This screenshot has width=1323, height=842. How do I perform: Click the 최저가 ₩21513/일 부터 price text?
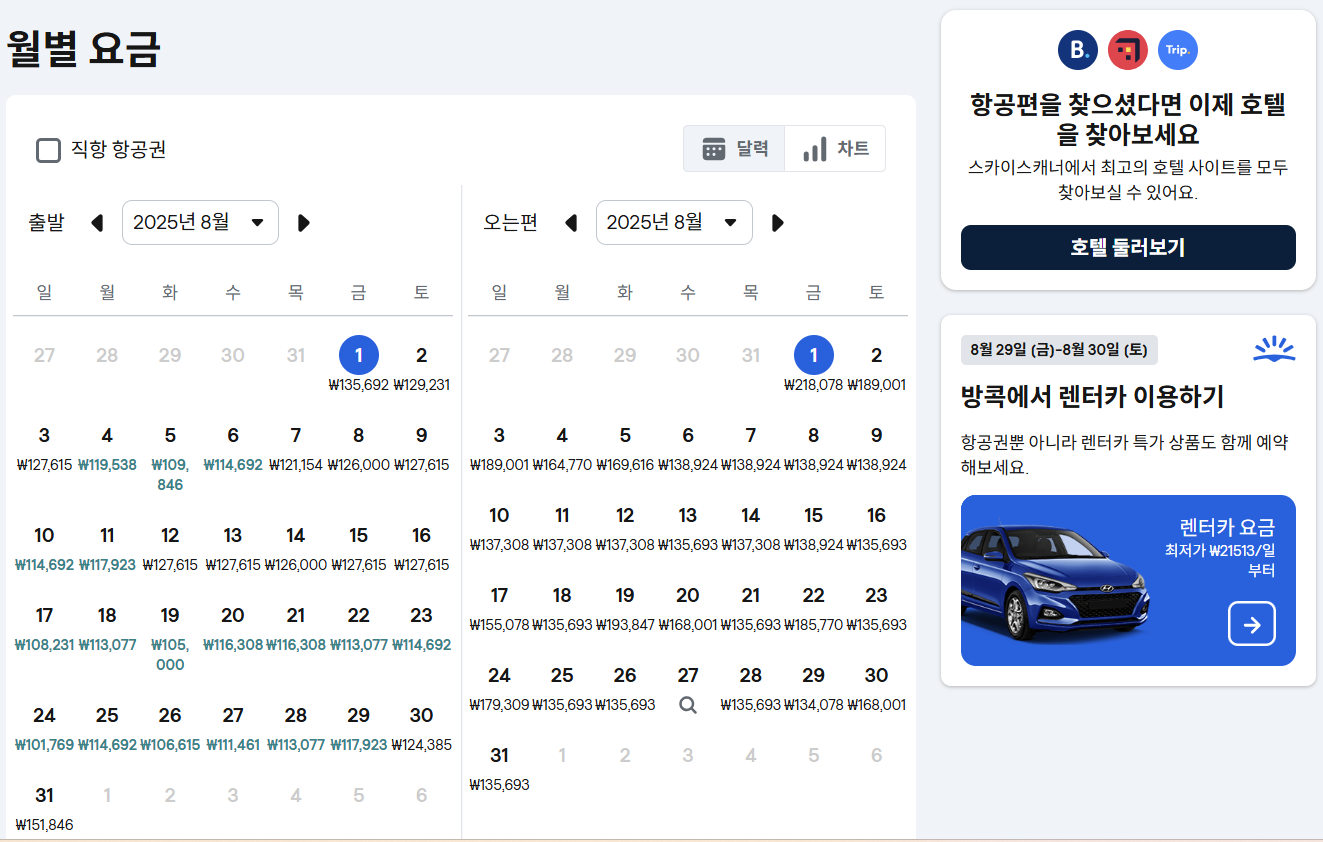tap(1220, 560)
